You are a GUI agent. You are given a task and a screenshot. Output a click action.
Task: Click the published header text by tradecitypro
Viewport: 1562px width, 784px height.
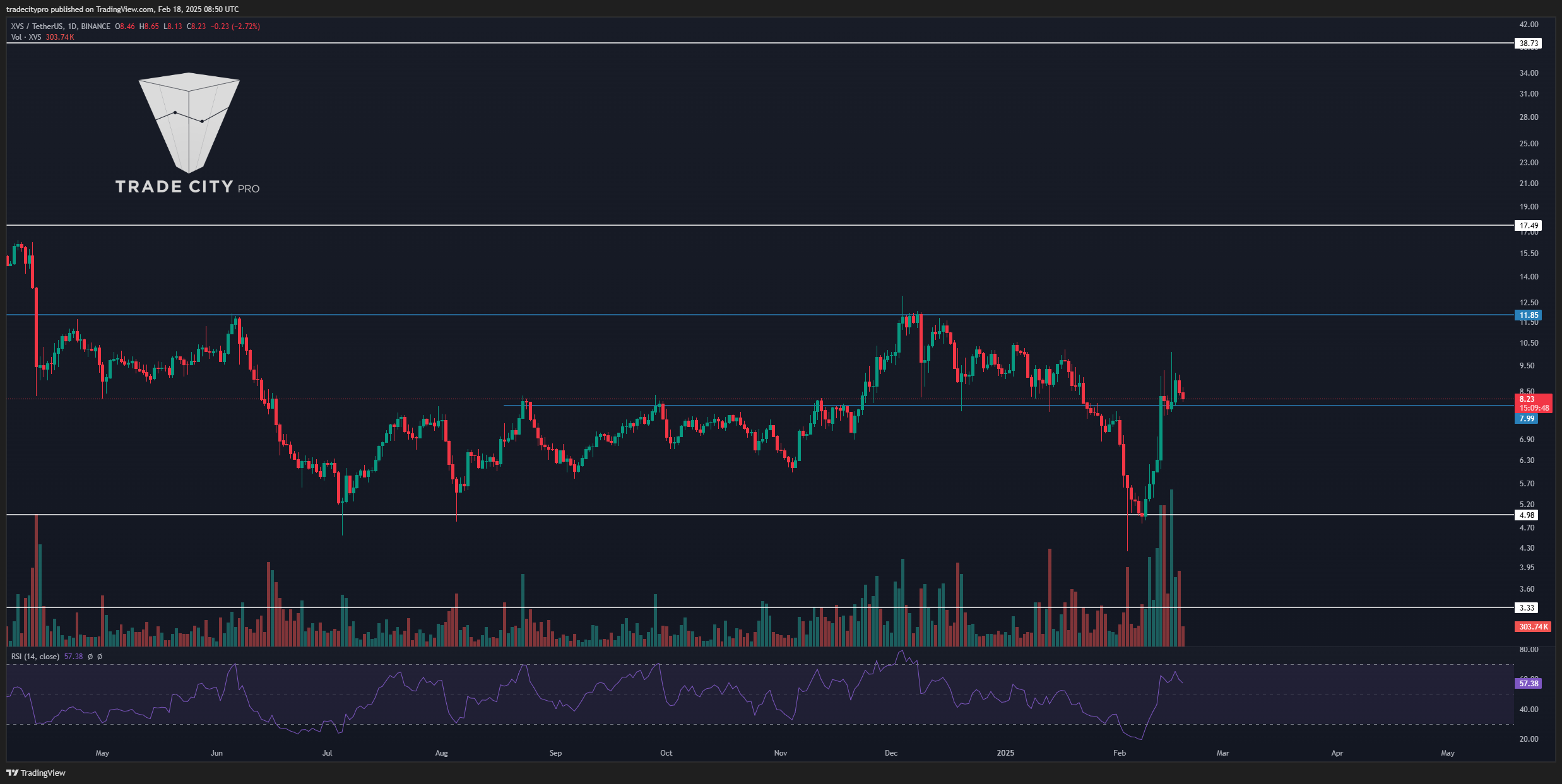[x=122, y=9]
